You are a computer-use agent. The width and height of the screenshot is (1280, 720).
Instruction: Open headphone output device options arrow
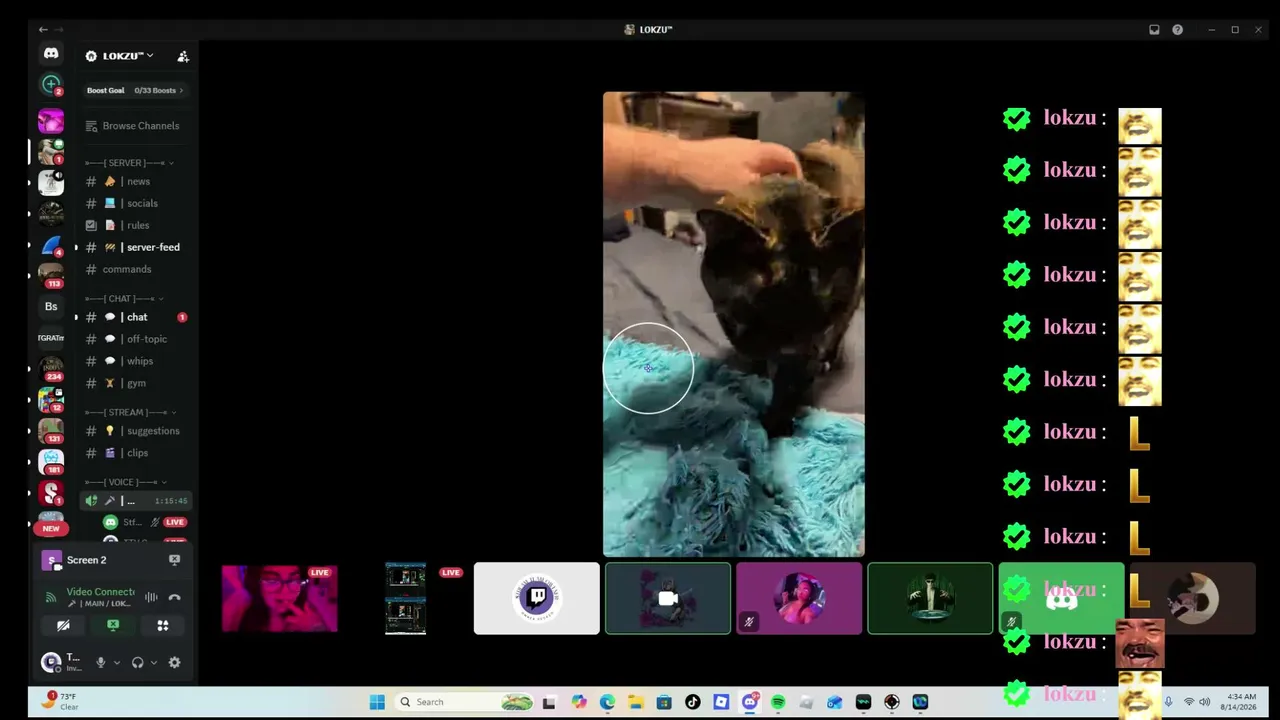(x=153, y=662)
